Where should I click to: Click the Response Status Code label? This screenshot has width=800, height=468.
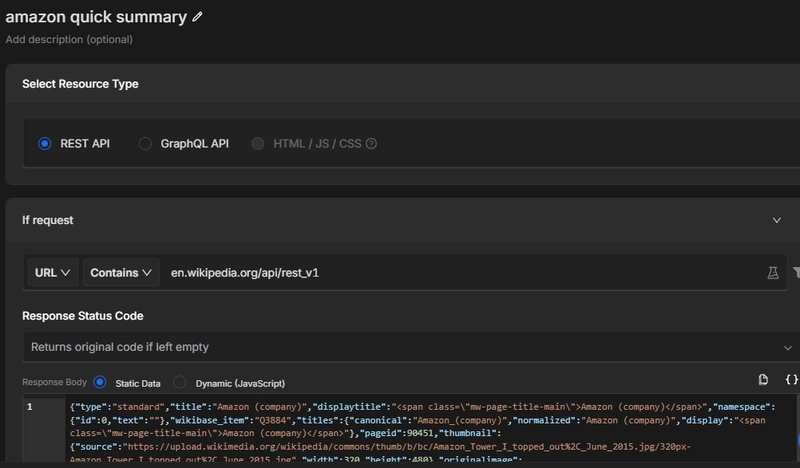click(83, 316)
